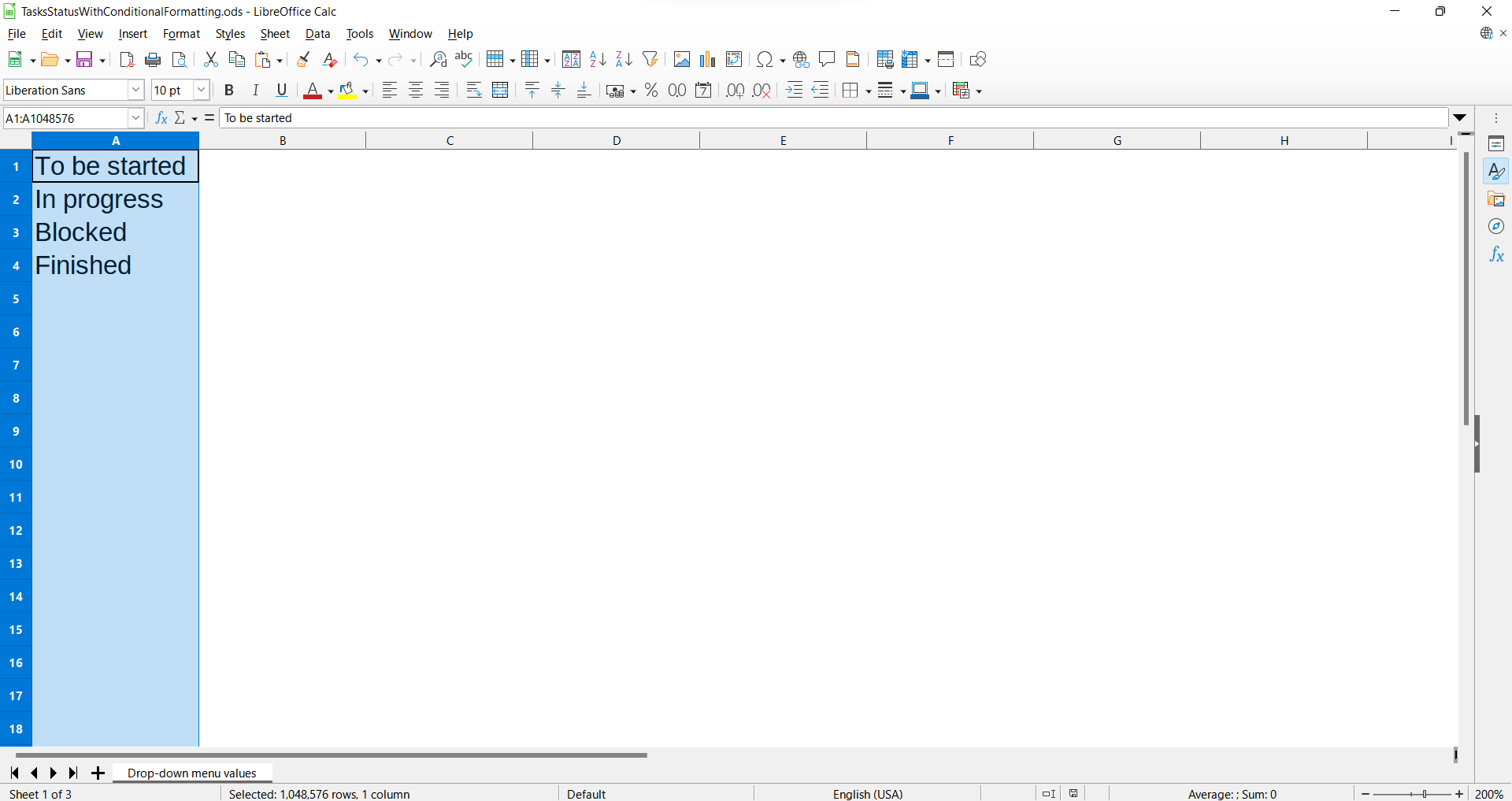Open Find & Replace tool
This screenshot has width=1512, height=801.
(439, 60)
